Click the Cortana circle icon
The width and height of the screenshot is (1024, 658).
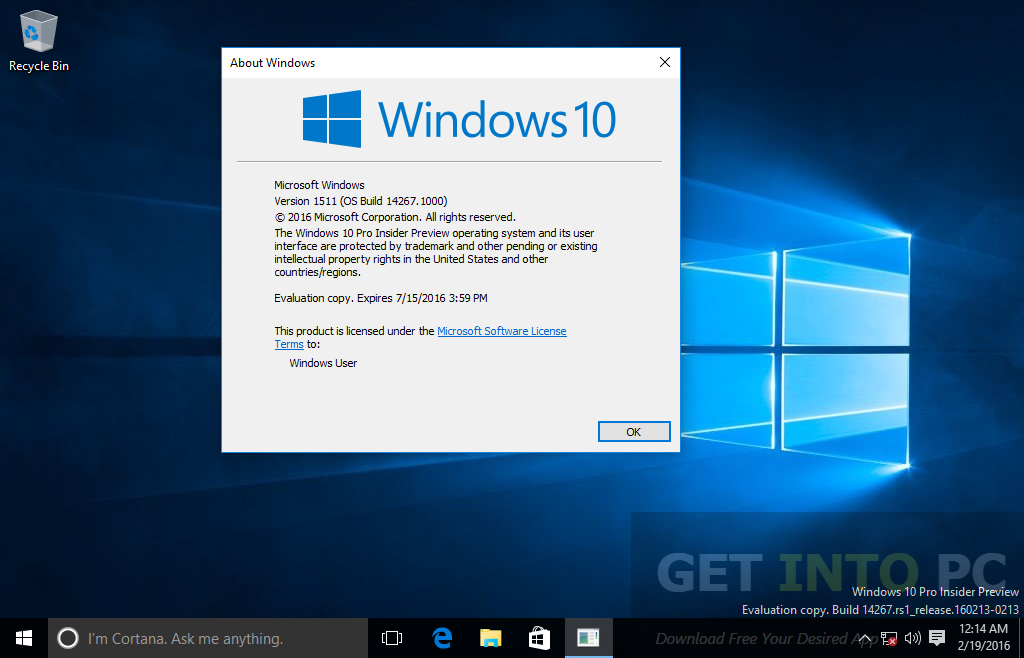coord(67,638)
